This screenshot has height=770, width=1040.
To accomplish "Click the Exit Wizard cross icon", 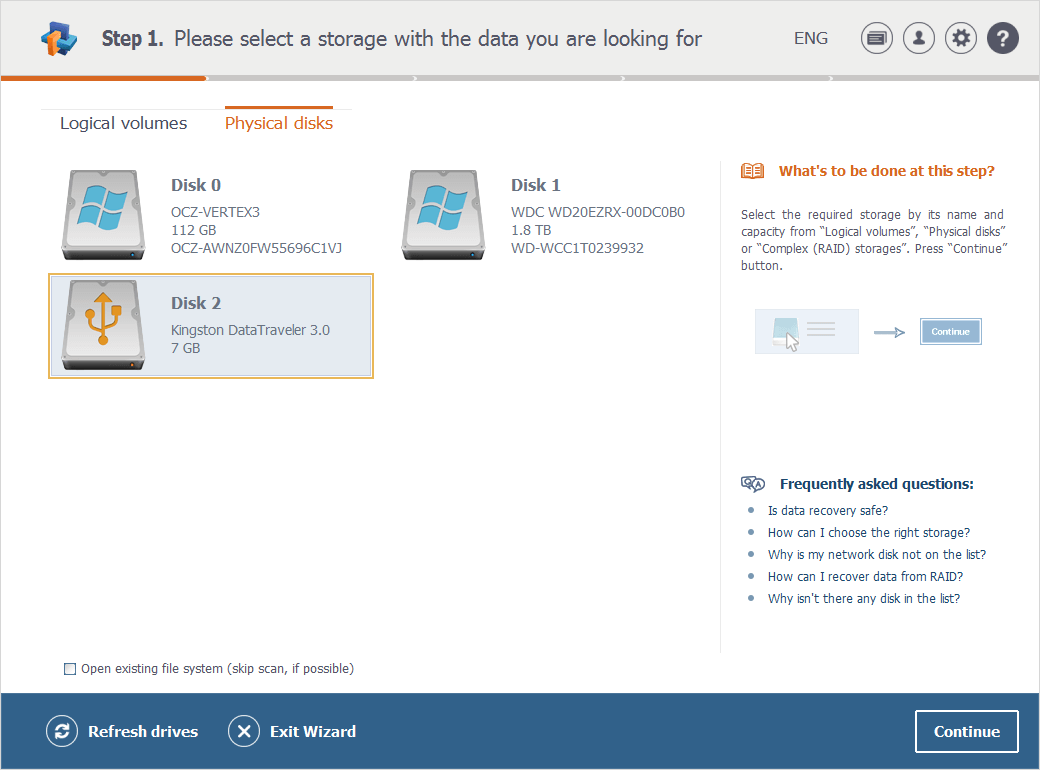I will [243, 731].
